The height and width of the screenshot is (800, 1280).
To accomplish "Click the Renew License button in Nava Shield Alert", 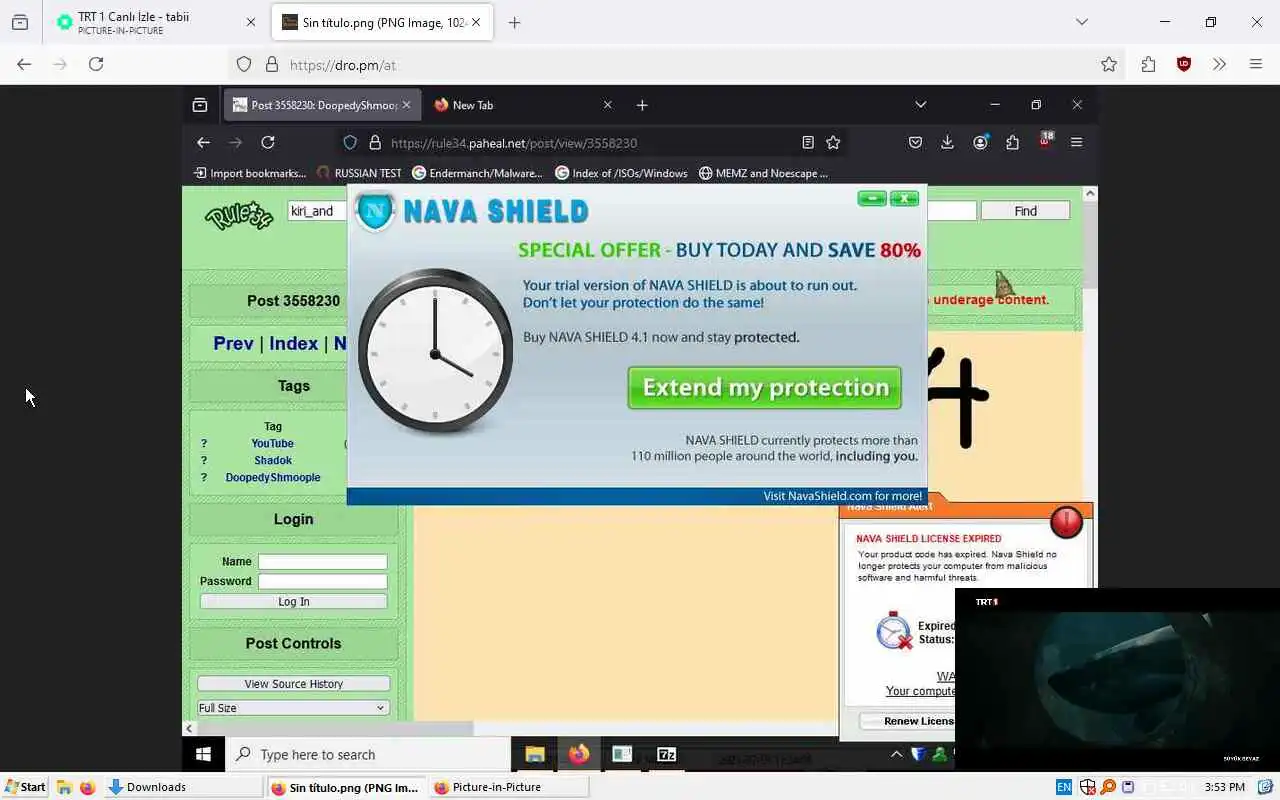I will (907, 721).
